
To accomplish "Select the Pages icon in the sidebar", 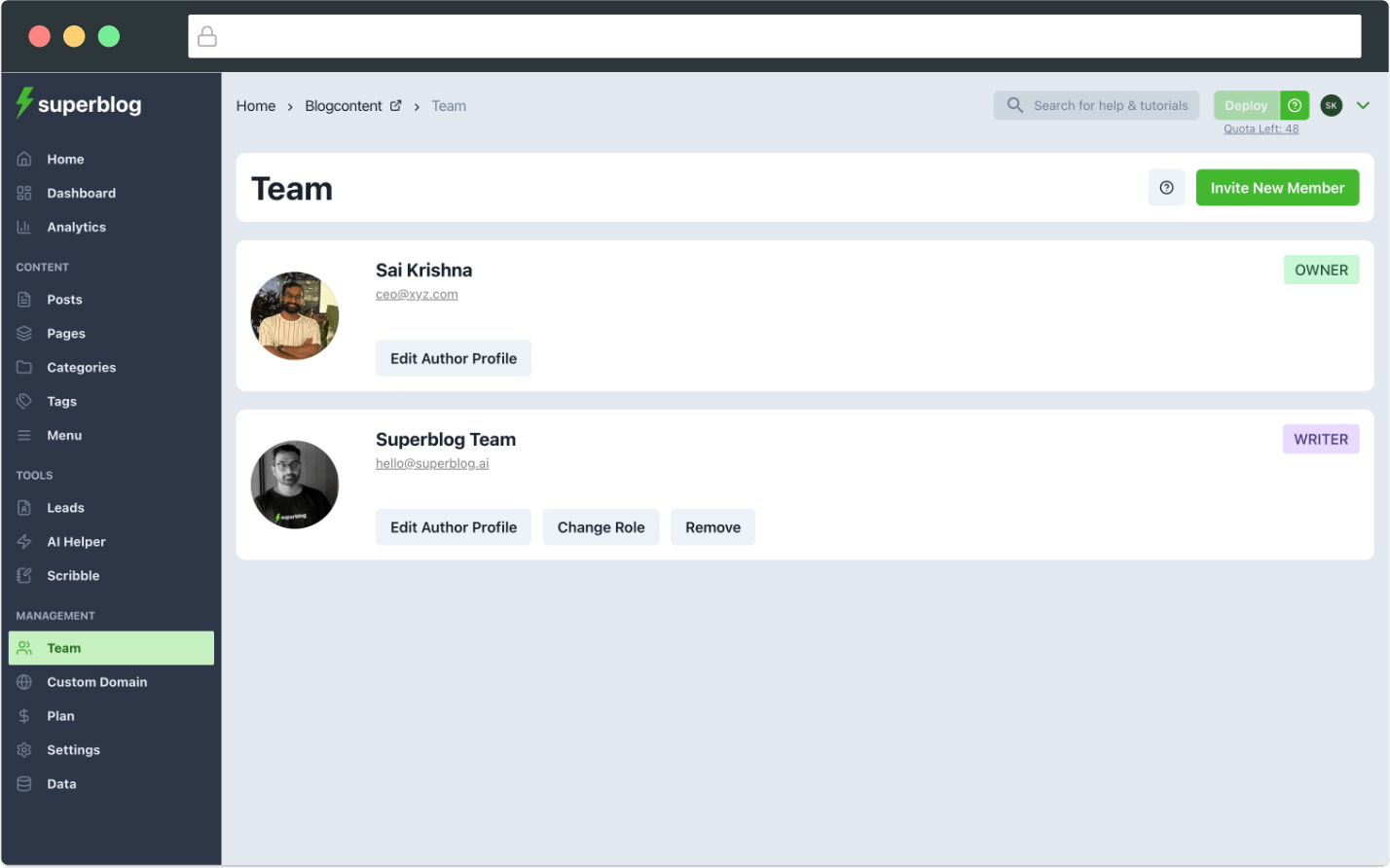I will [x=23, y=333].
